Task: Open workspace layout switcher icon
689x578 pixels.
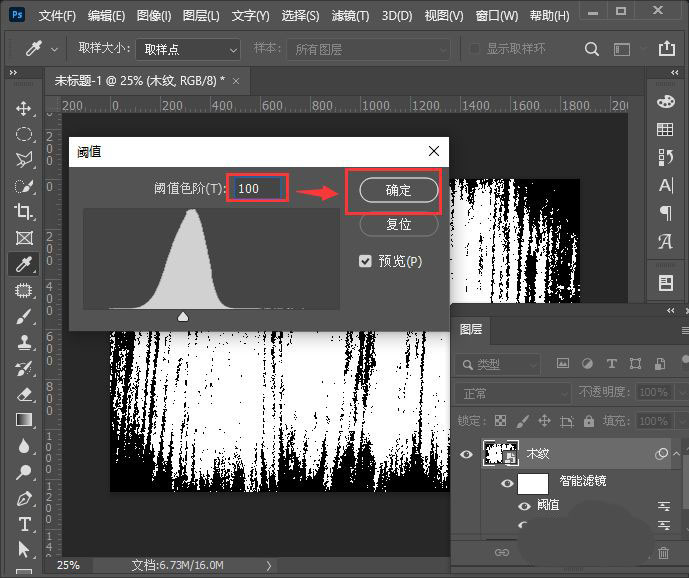Action: coord(622,49)
